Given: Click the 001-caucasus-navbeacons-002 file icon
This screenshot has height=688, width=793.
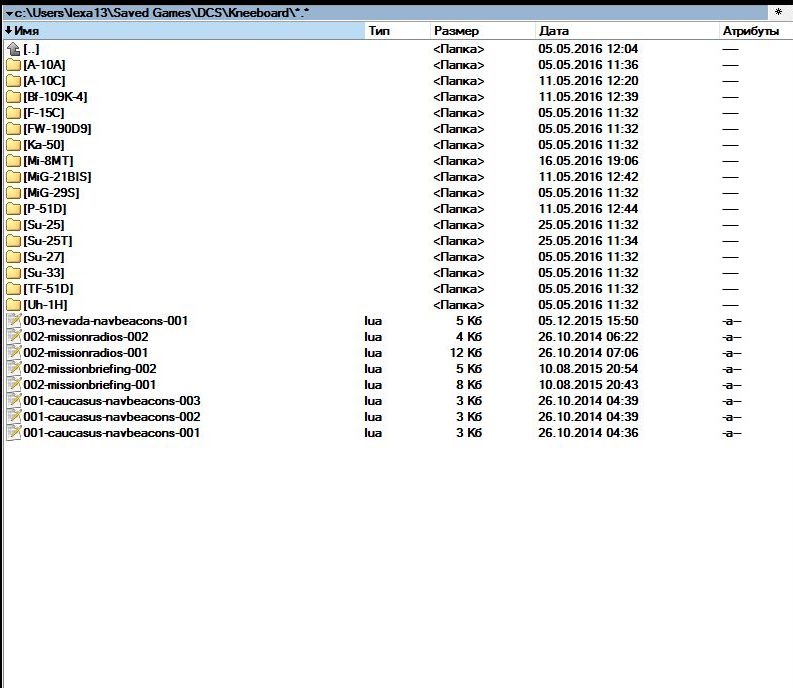Looking at the screenshot, I should tap(14, 417).
